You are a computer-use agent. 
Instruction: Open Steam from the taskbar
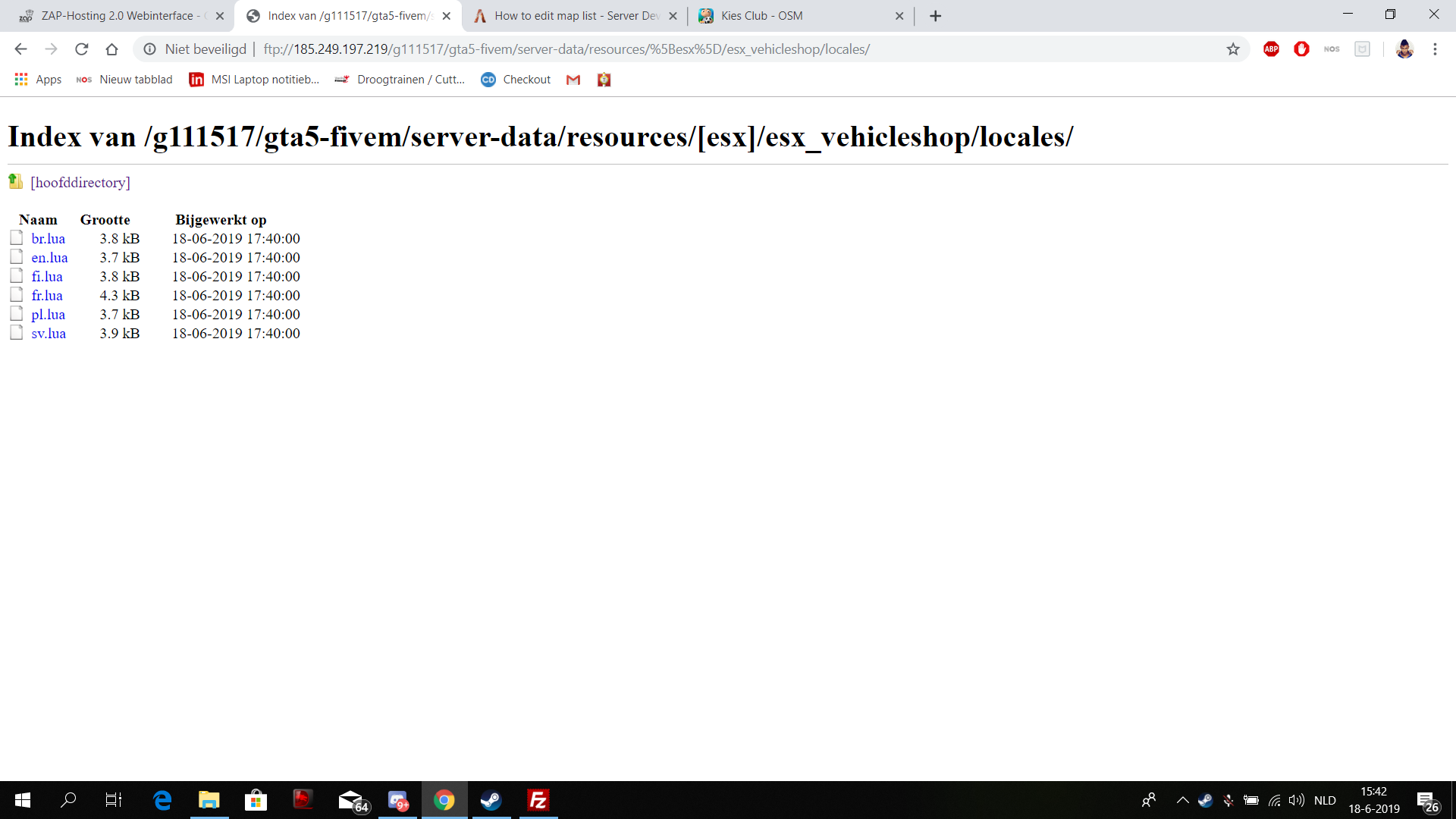(491, 800)
